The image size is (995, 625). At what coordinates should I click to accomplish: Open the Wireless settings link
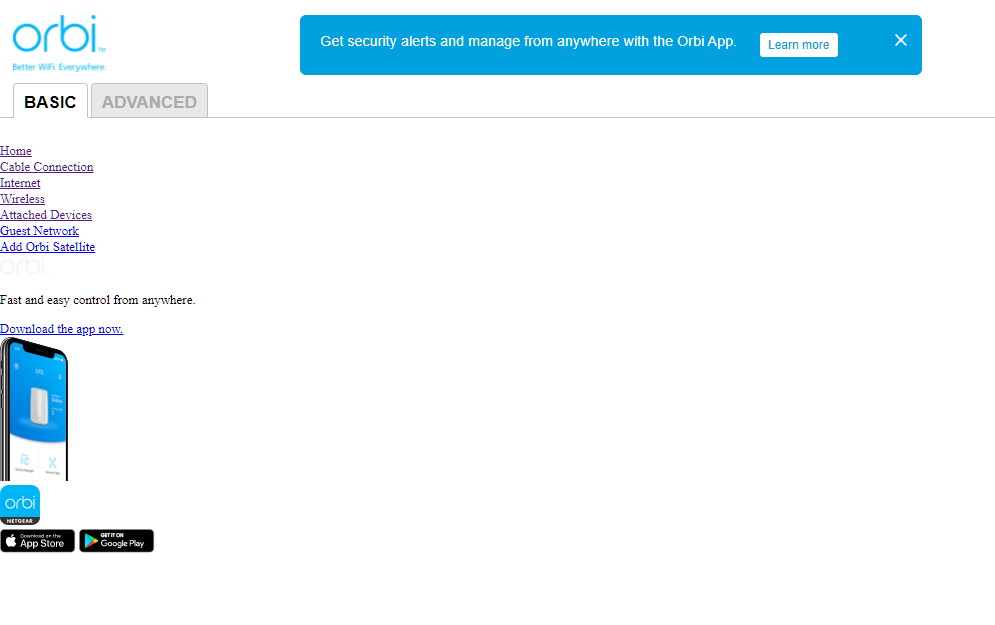[x=22, y=199]
